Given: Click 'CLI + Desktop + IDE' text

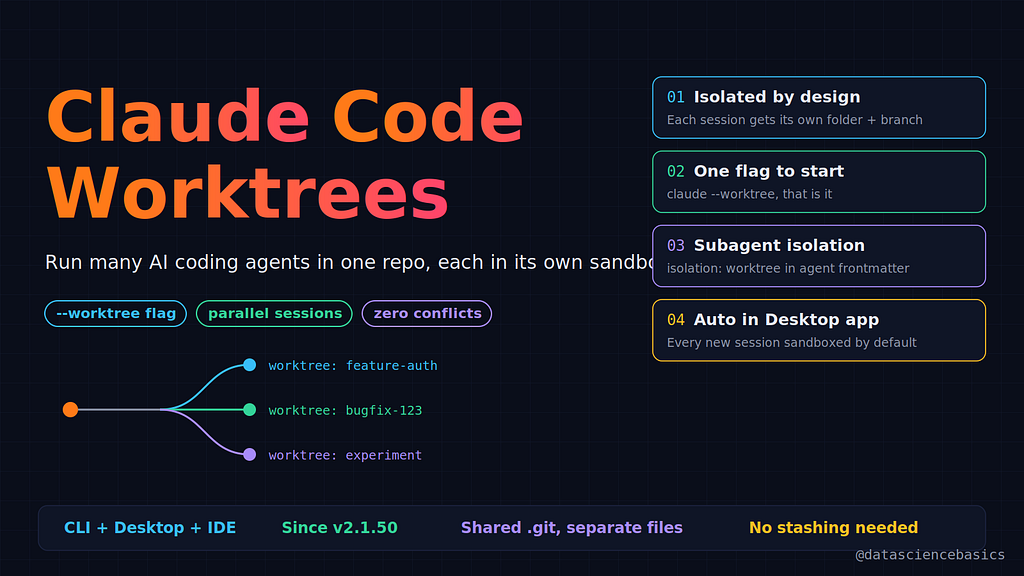Looking at the screenshot, I should click(x=150, y=528).
